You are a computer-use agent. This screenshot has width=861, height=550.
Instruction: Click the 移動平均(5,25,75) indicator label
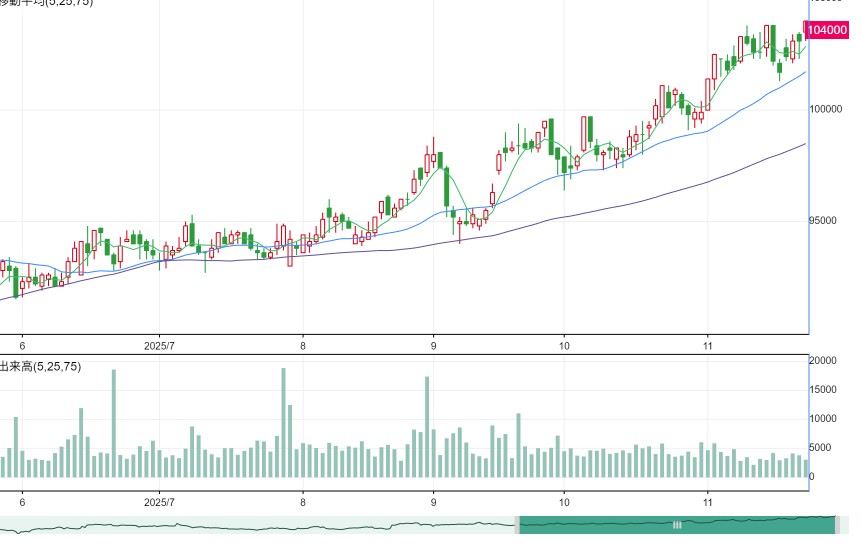[47, 3]
